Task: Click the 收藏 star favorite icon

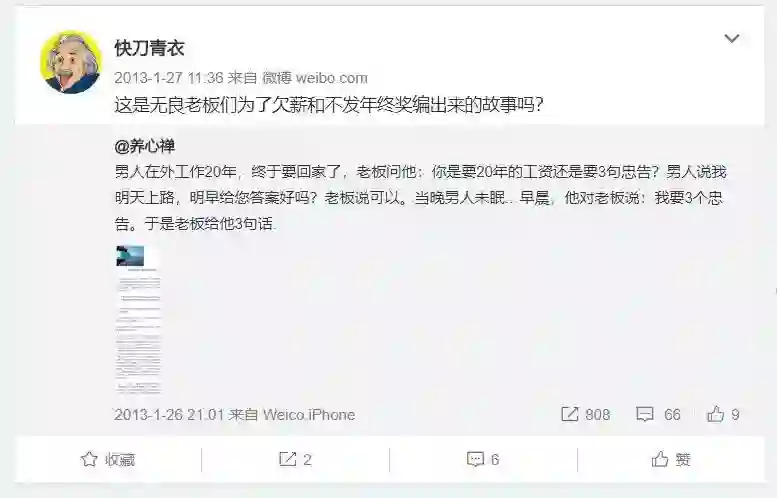Action: pyautogui.click(x=89, y=459)
